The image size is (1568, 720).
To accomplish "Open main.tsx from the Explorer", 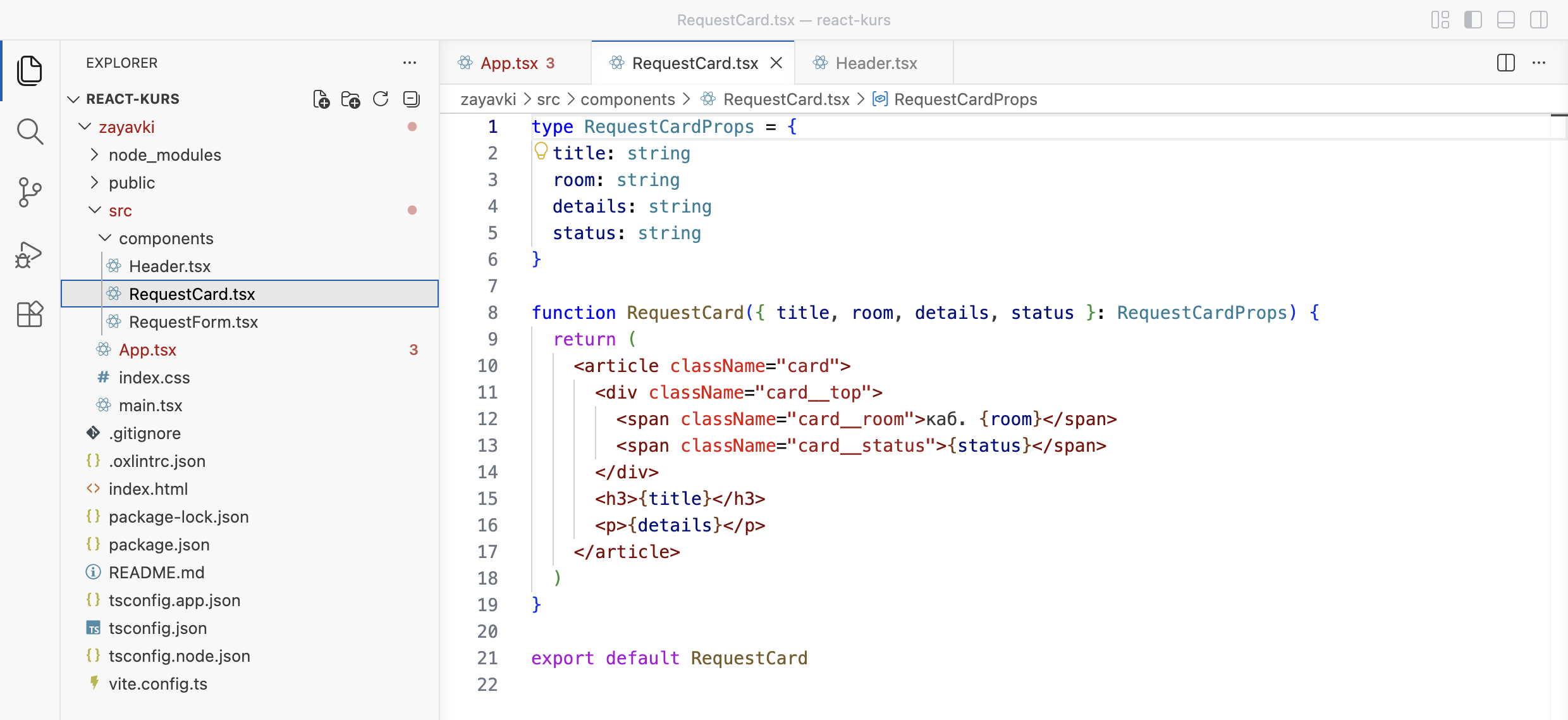I will [250, 405].
